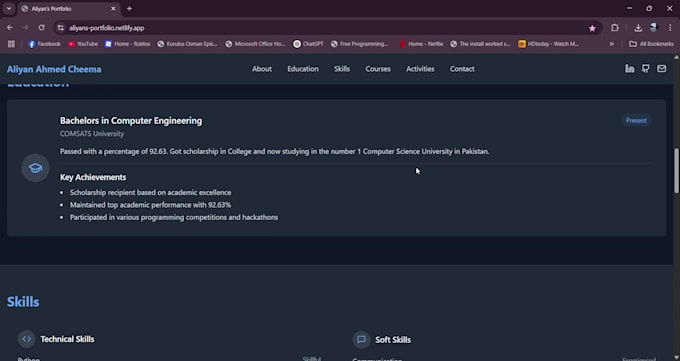Click the graduation cap education icon

[x=36, y=168]
